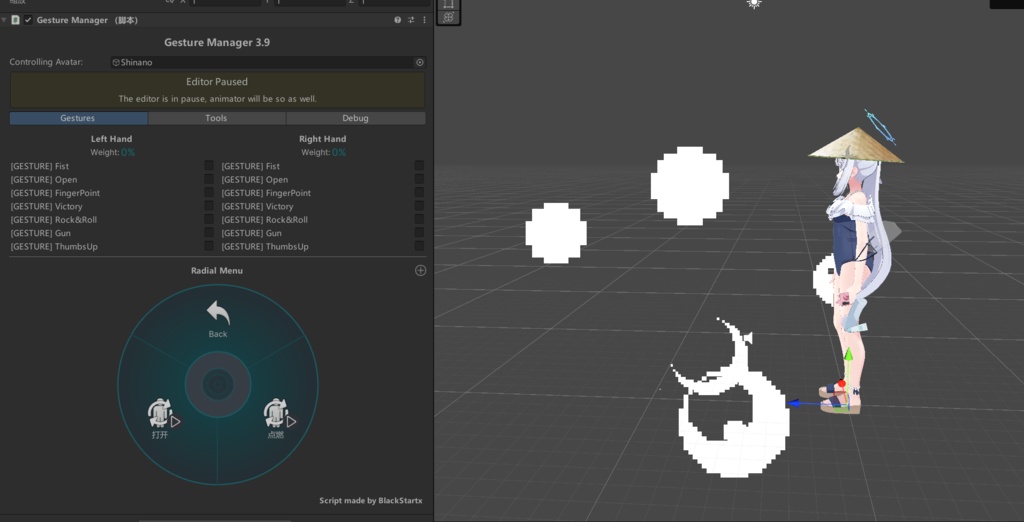Enable Left Hand FingerPoint gesture checkbox
The image size is (1024, 522).
click(x=209, y=193)
